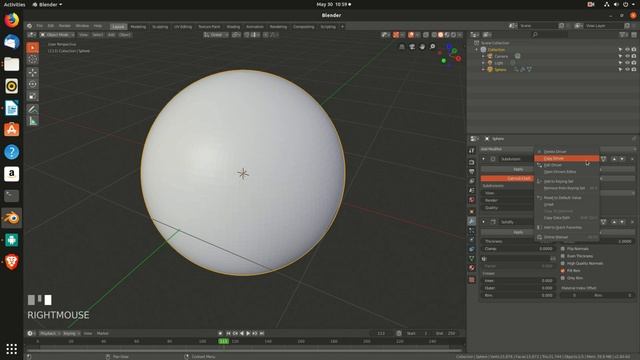The width and height of the screenshot is (640, 360).
Task: Adjust the Crease Inner value slider
Action: (518, 280)
